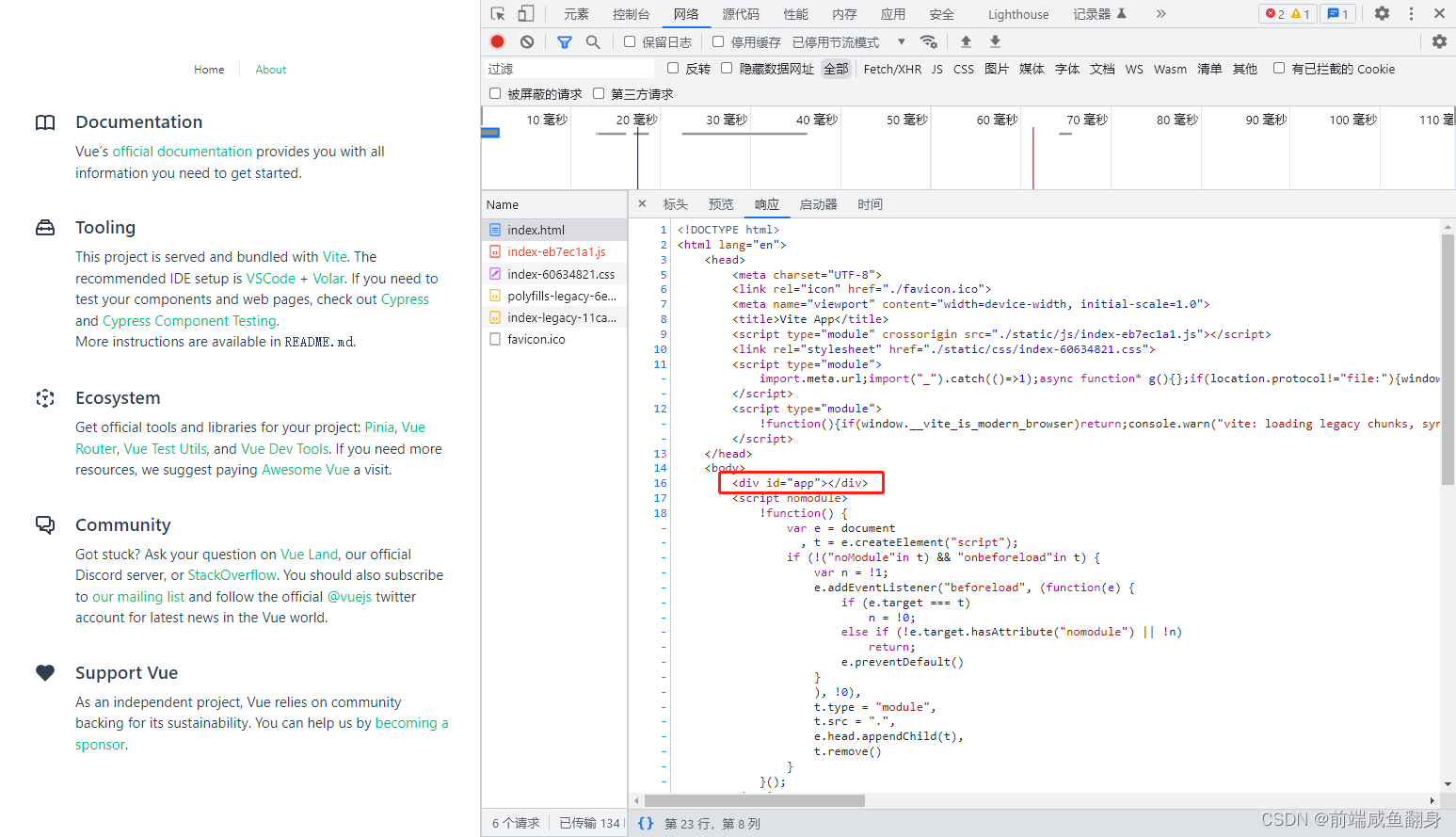This screenshot has height=837, width=1456.
Task: Open network panel settings gear
Action: pos(1439,41)
